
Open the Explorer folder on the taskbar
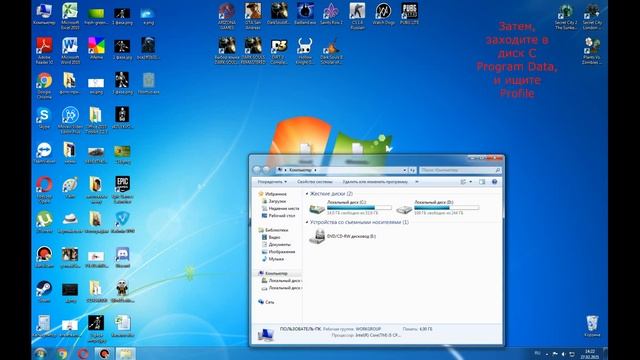tap(125, 353)
